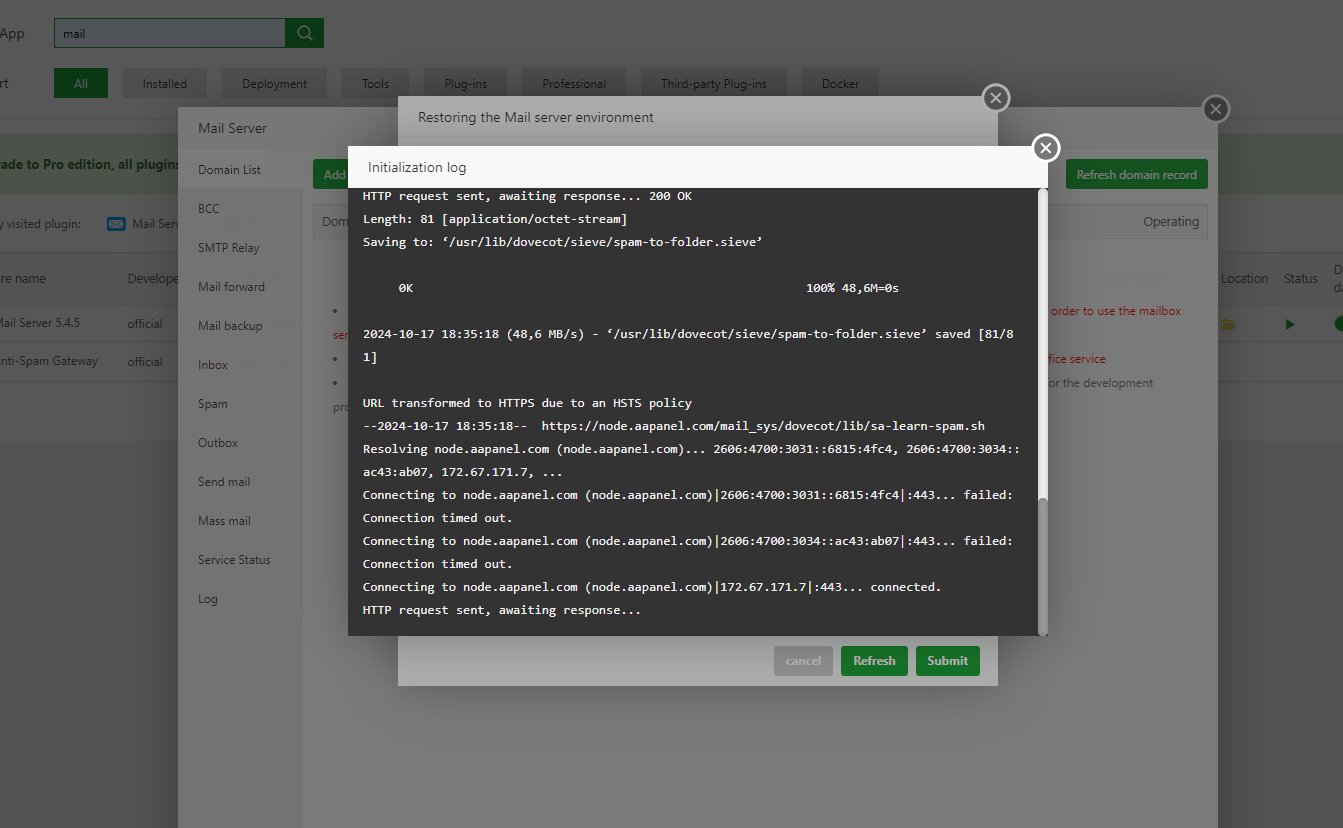This screenshot has height=828, width=1343.
Task: Go to Mail forward section
Action: tap(240, 287)
